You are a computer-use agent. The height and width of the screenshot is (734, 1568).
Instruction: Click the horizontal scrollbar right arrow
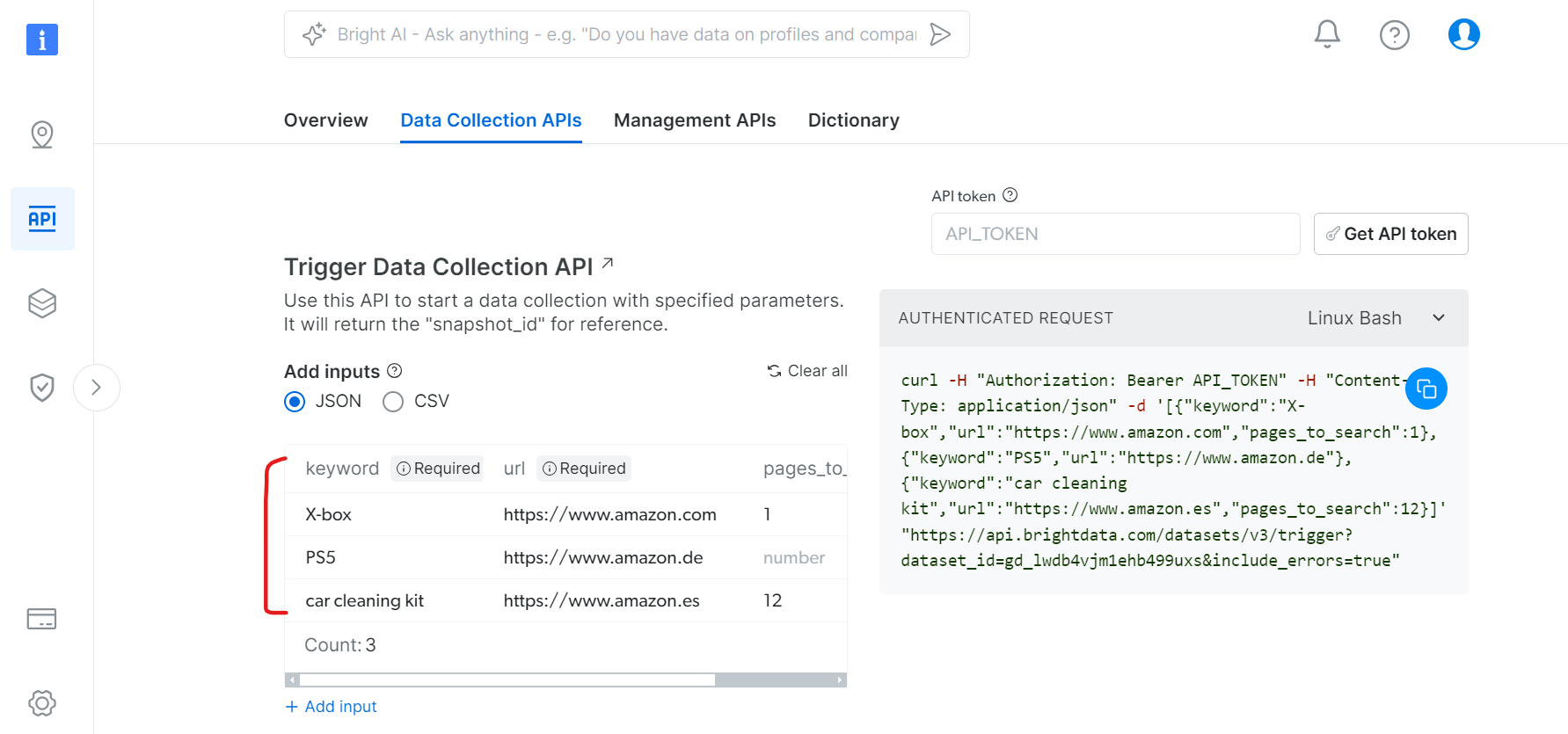click(x=840, y=680)
